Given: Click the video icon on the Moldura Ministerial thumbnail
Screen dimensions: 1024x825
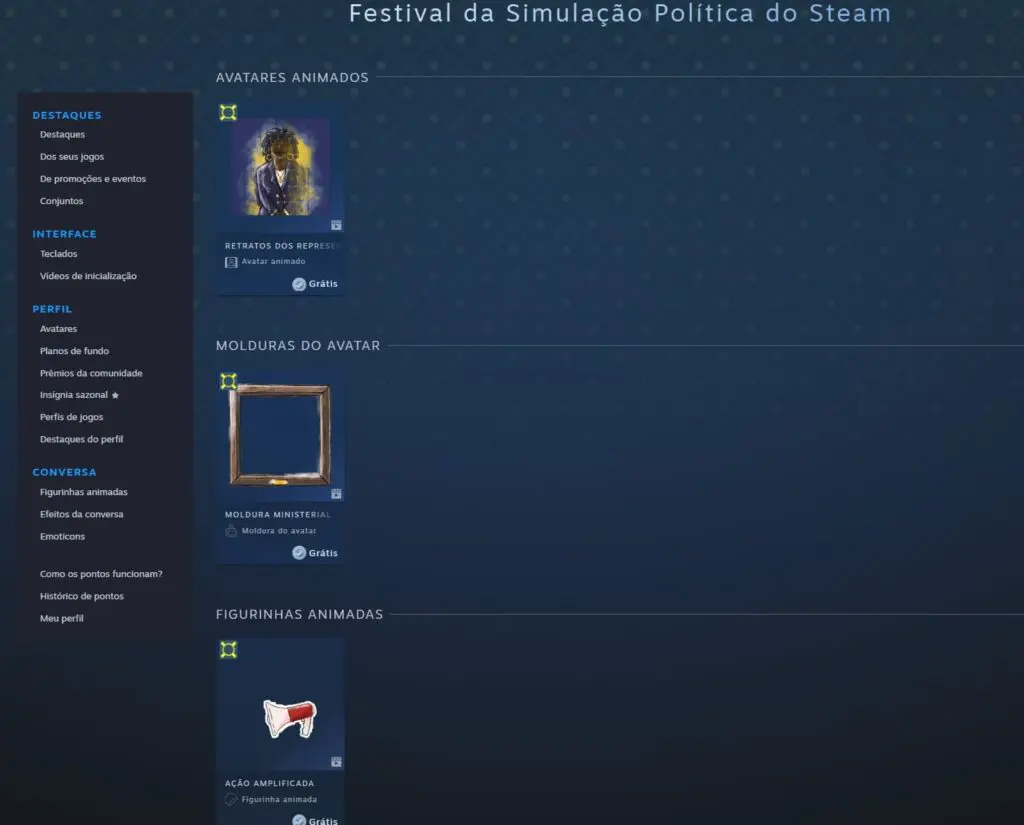Looking at the screenshot, I should coord(336,493).
